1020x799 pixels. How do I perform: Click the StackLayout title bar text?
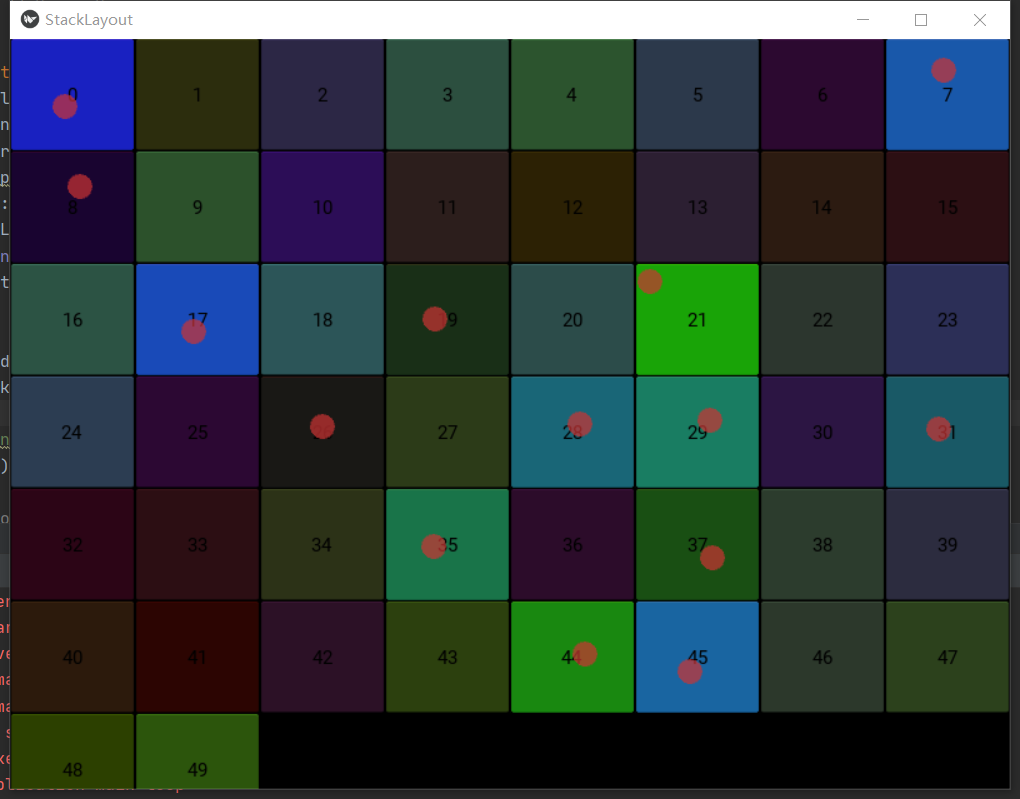point(87,19)
